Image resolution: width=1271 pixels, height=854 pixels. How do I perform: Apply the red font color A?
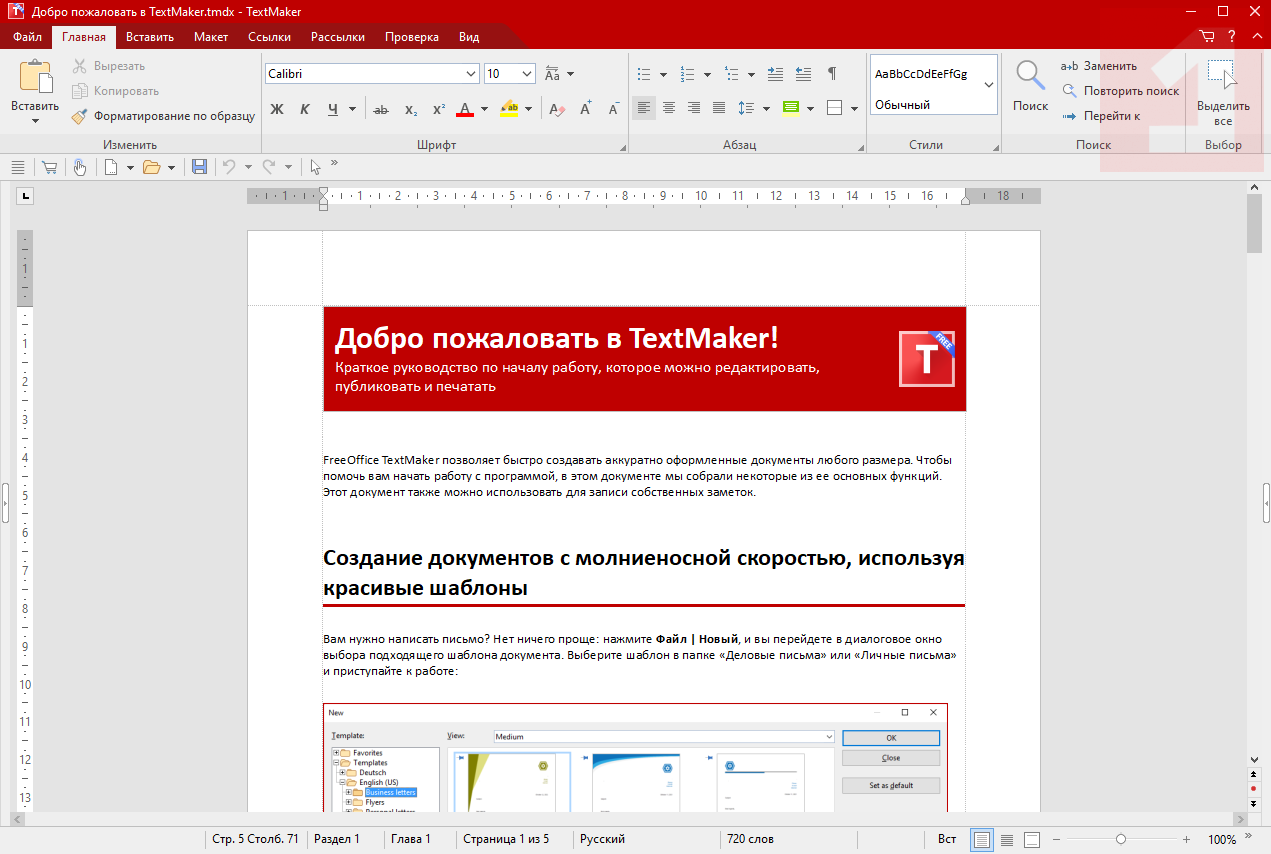tap(464, 109)
